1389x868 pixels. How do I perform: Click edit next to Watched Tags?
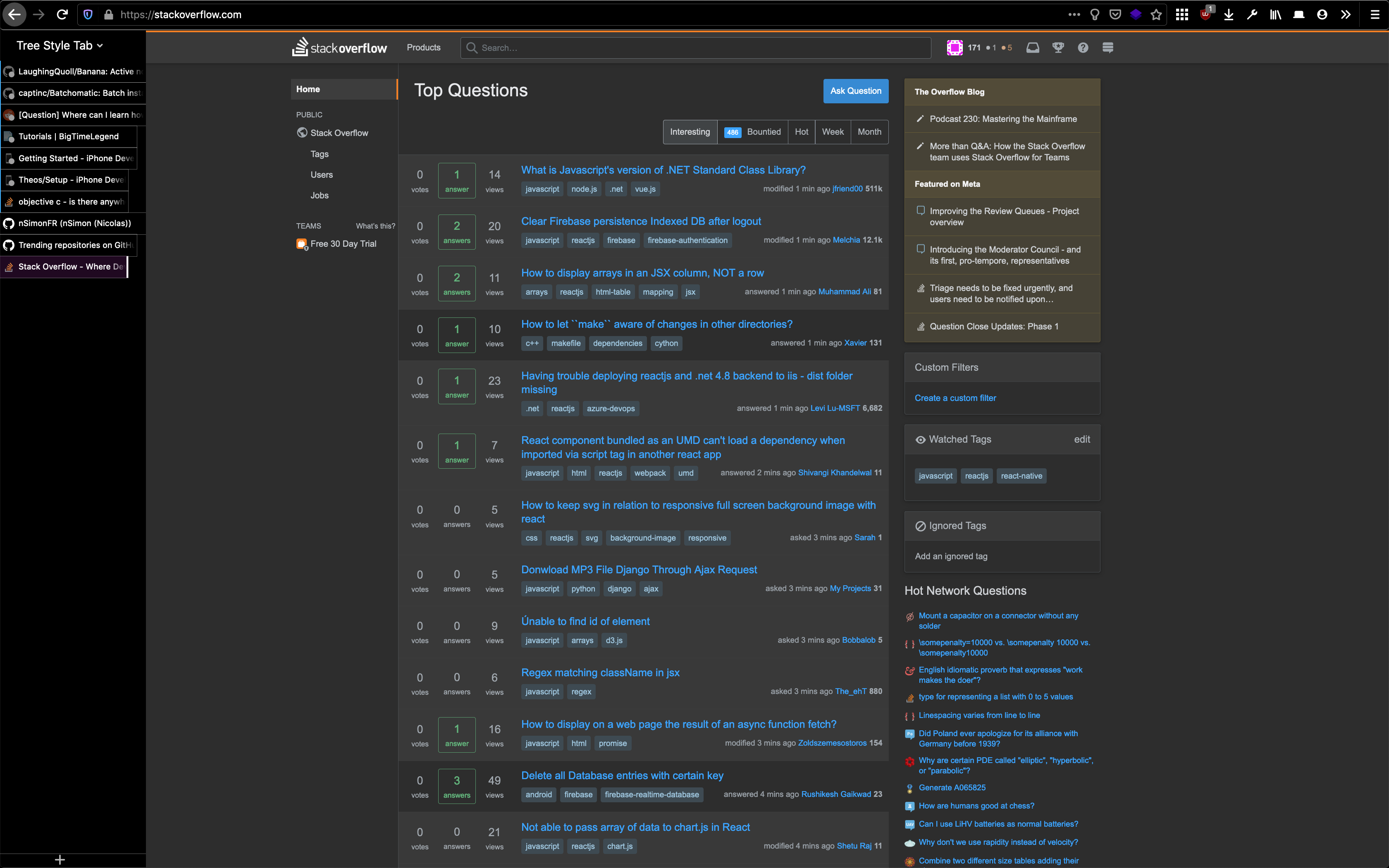pos(1081,439)
